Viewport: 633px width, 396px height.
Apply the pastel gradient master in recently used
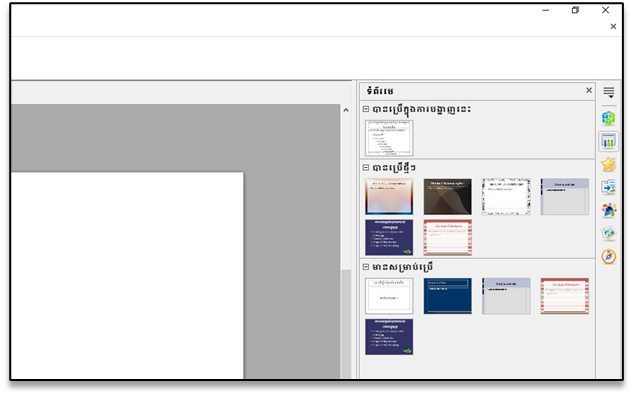pos(389,197)
